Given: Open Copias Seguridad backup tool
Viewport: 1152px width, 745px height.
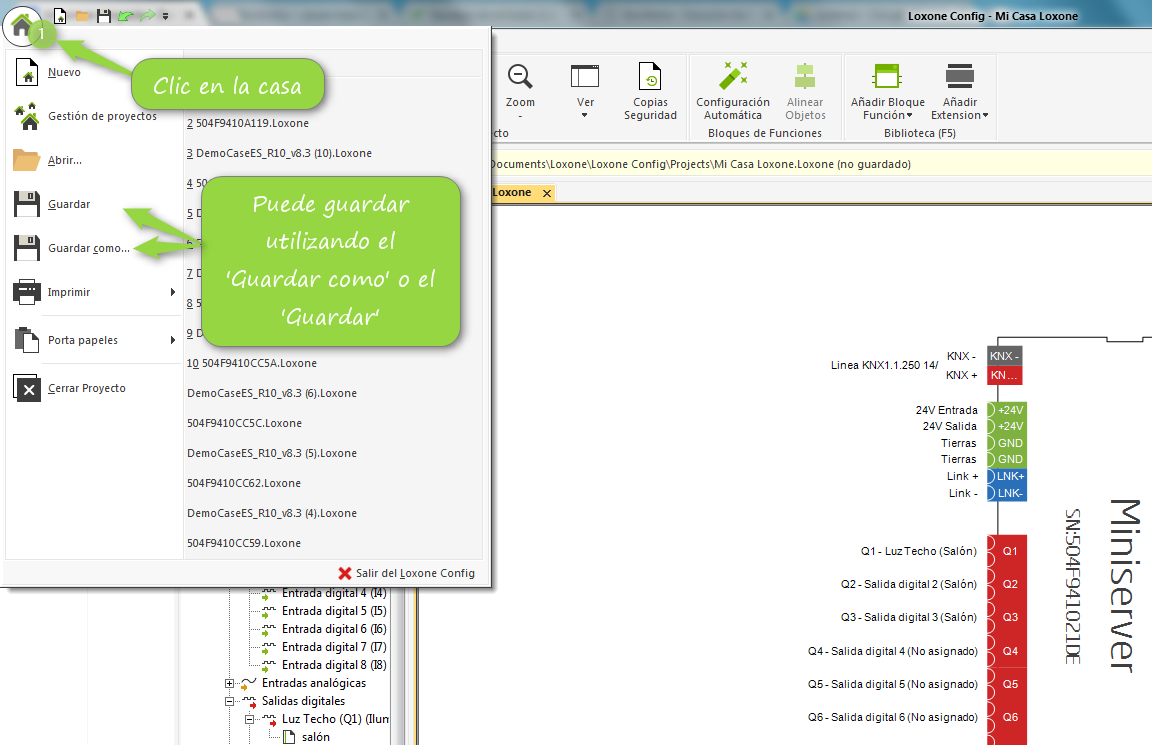Looking at the screenshot, I should pos(650,90).
